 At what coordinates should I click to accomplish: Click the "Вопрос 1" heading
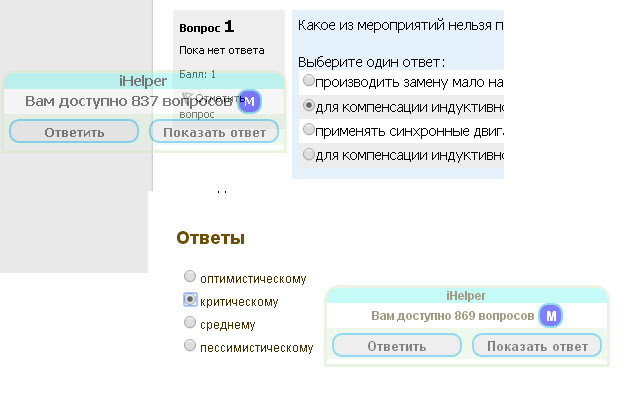207,27
